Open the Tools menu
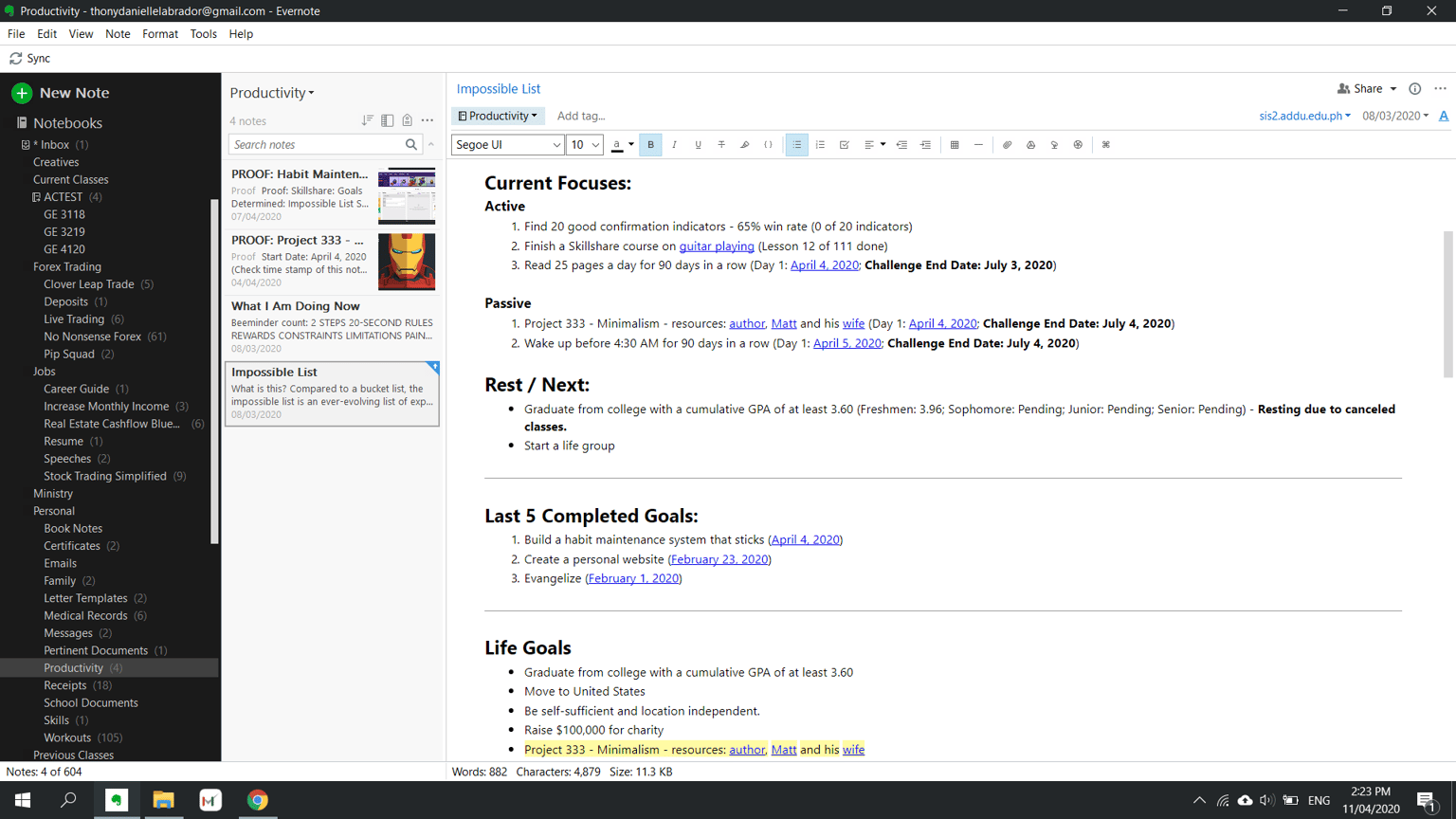1456x819 pixels. coord(203,34)
